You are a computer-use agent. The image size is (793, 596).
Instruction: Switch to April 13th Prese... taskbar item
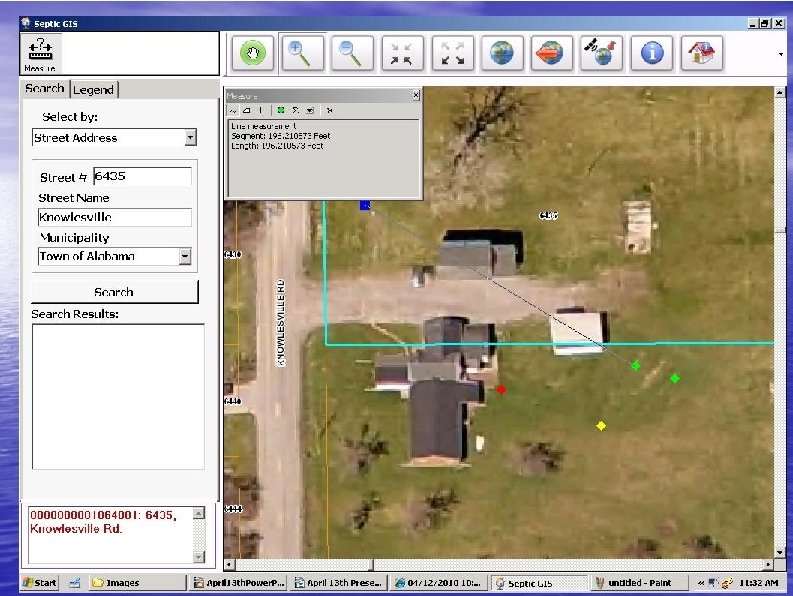(x=339, y=583)
